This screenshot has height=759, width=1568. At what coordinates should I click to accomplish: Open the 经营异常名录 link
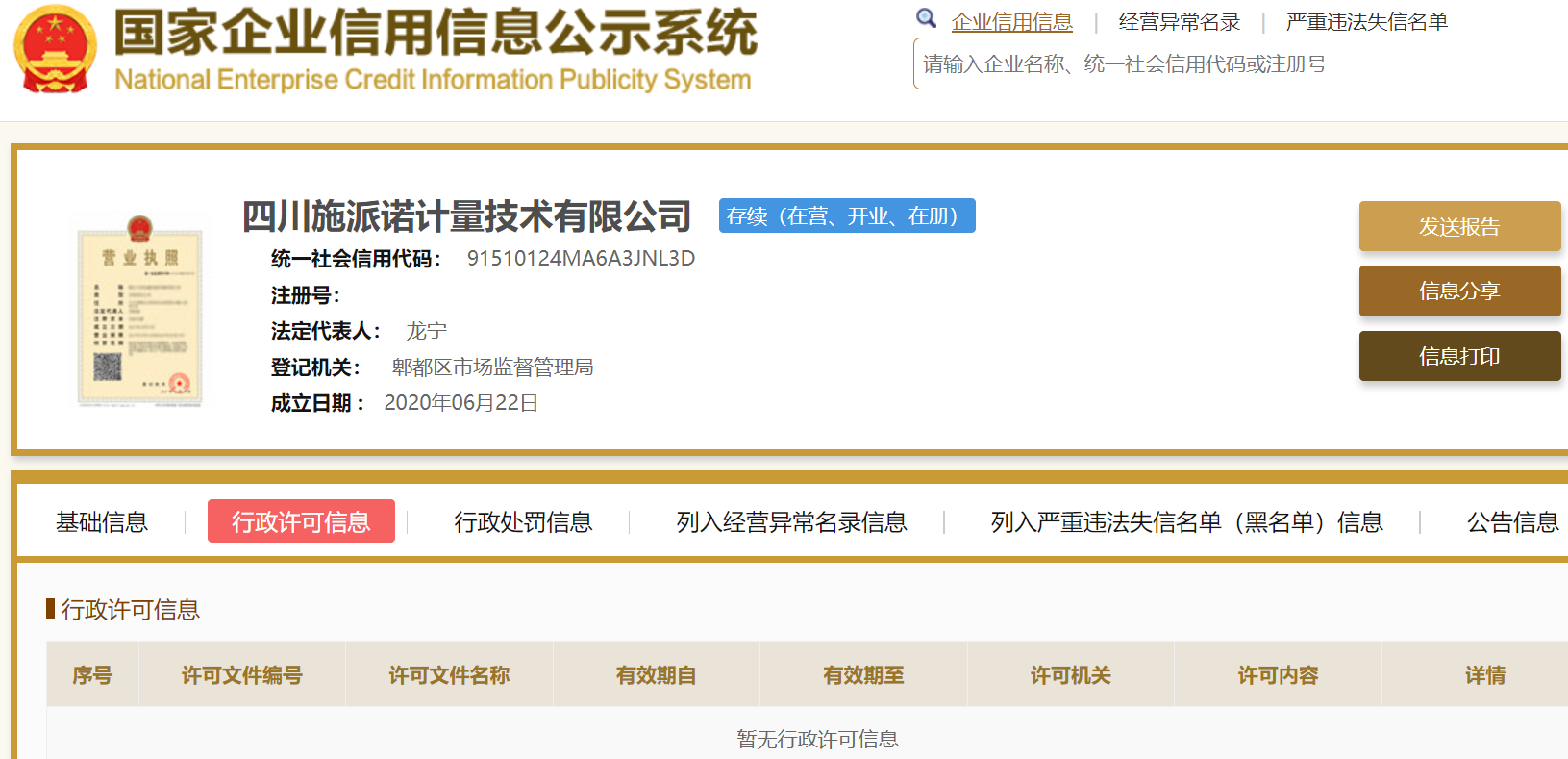tap(1179, 22)
